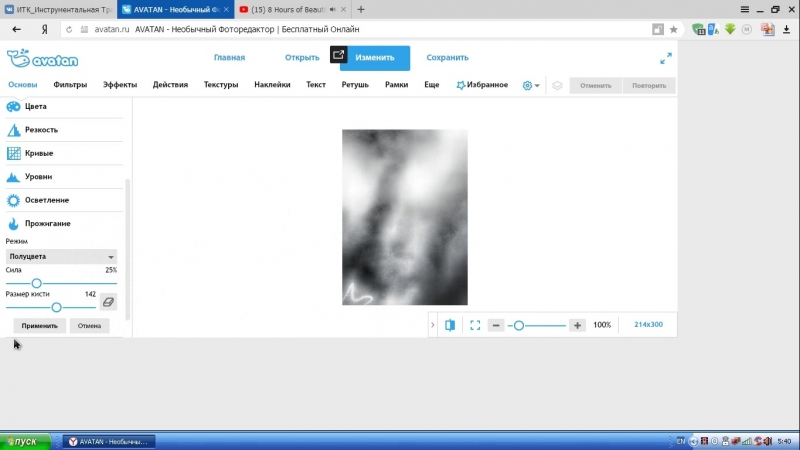
Task: Click the fit-to-screen icon
Action: pyautogui.click(x=475, y=325)
